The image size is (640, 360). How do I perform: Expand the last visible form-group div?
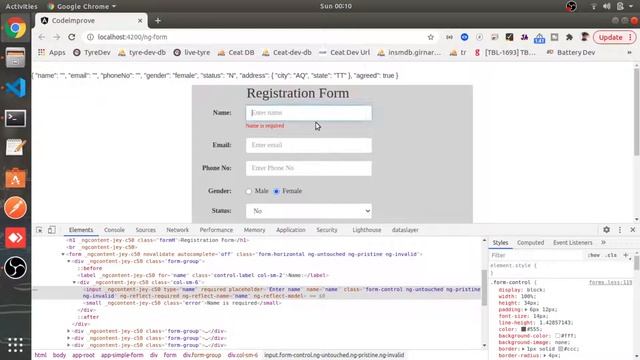(69, 345)
